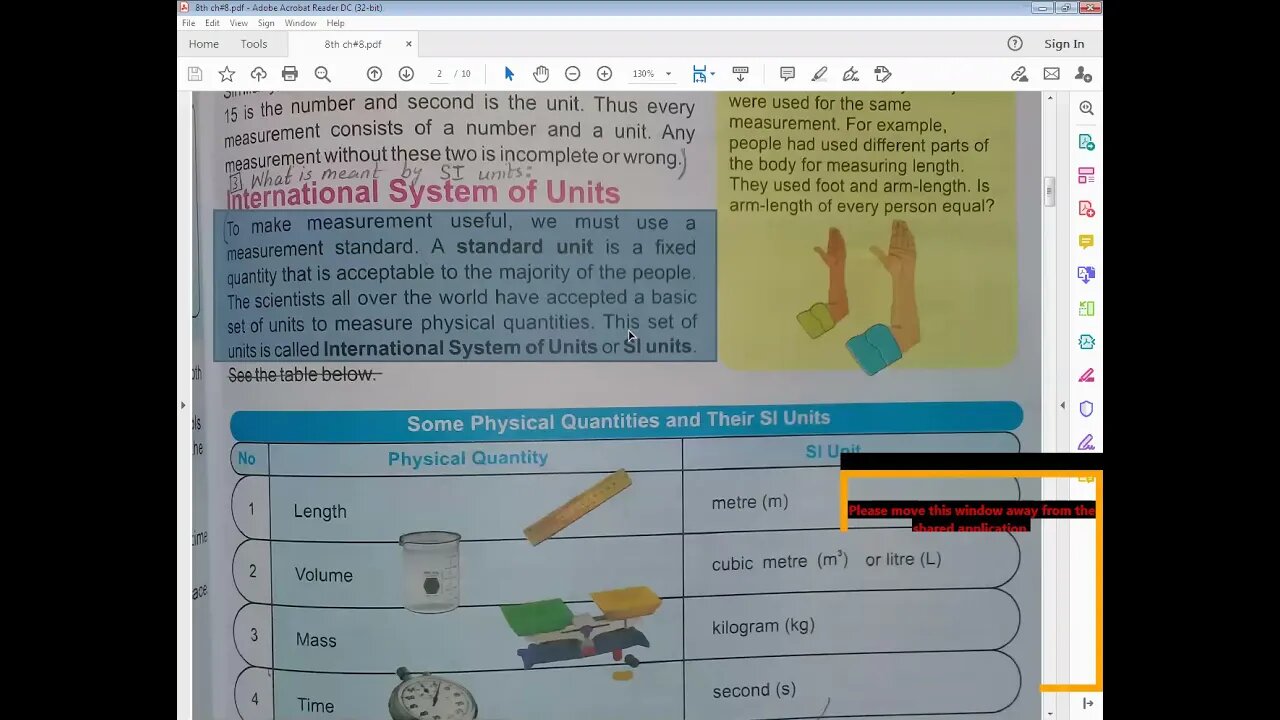Open Protect shield tool in sidebar
The width and height of the screenshot is (1280, 720).
pos(1086,409)
